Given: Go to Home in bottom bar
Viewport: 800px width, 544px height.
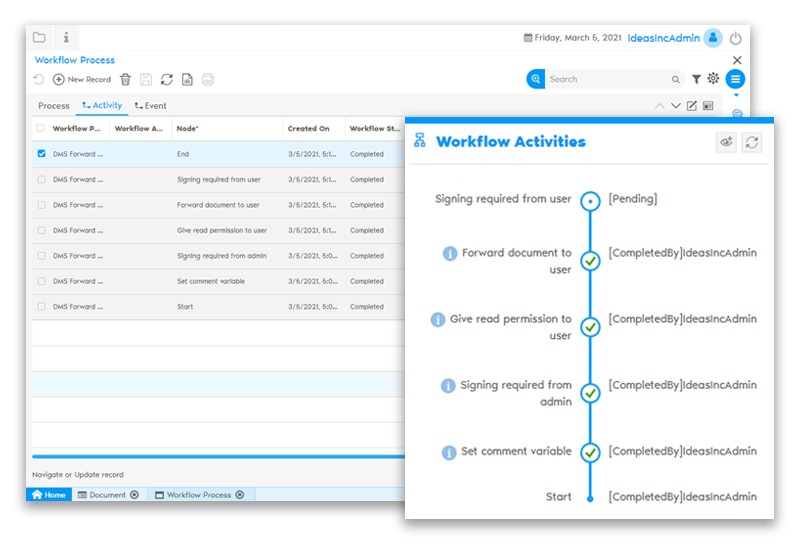Looking at the screenshot, I should 49,495.
